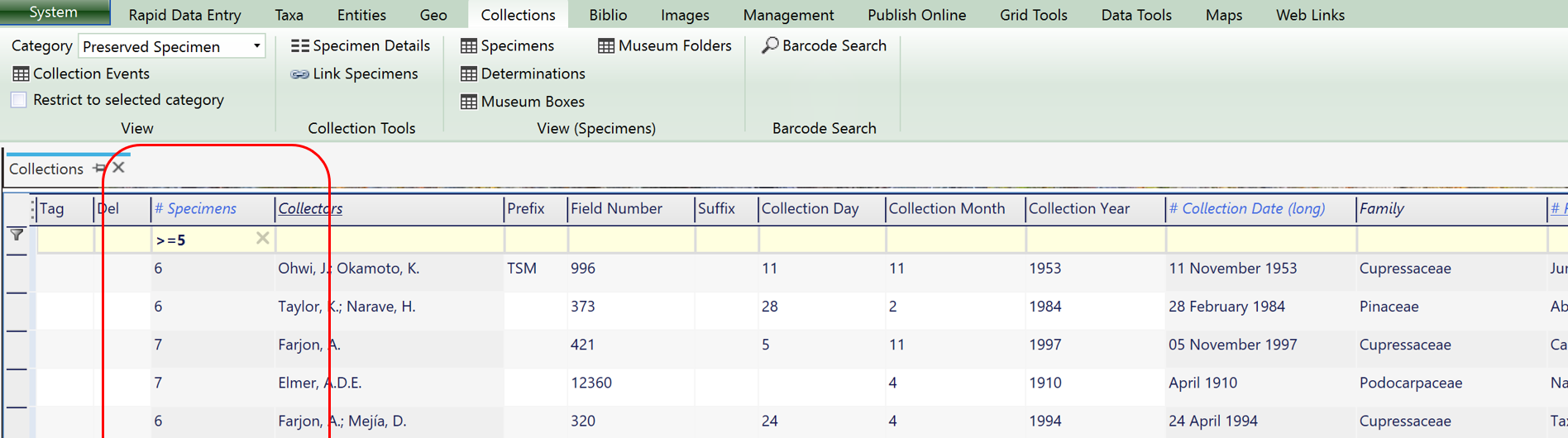Select the date cell "05 November 1997"

point(1260,345)
